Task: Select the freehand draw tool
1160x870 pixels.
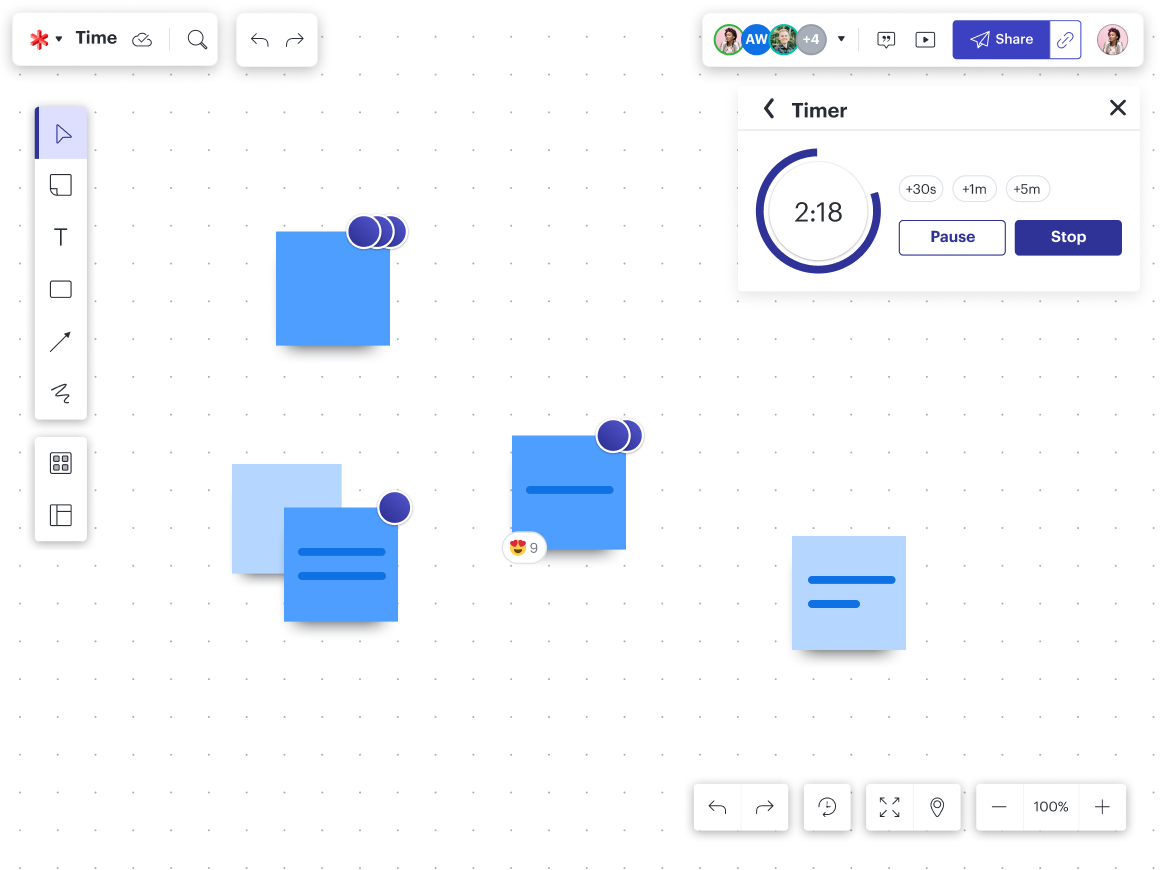Action: pyautogui.click(x=61, y=393)
